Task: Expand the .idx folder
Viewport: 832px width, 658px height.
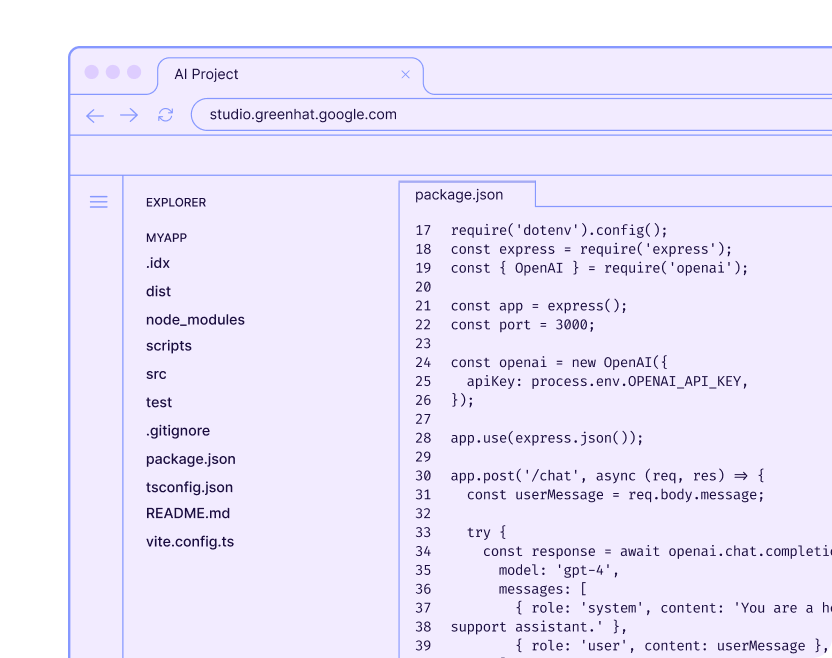Action: (158, 263)
